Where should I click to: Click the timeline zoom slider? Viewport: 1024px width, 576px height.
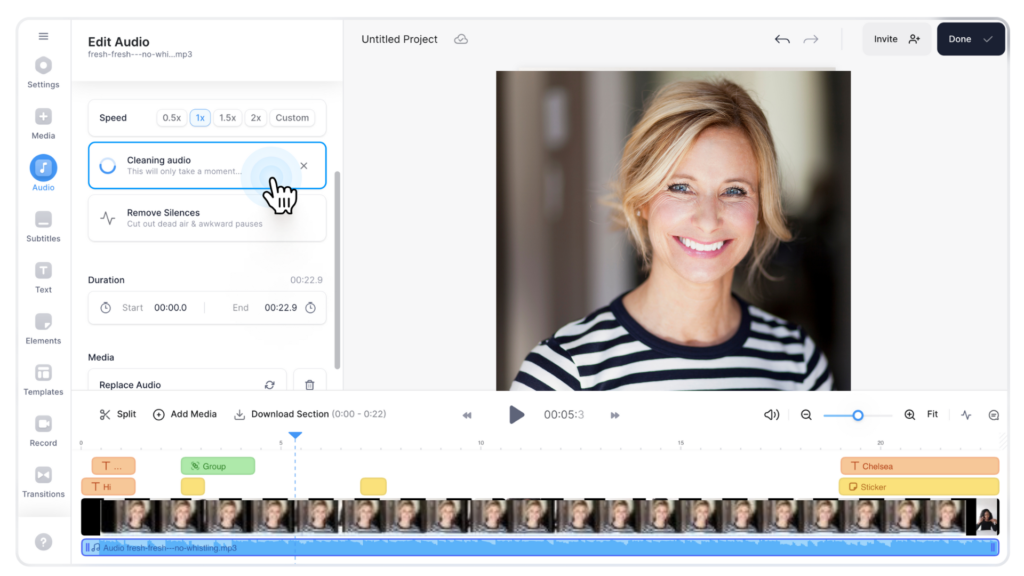pos(857,415)
